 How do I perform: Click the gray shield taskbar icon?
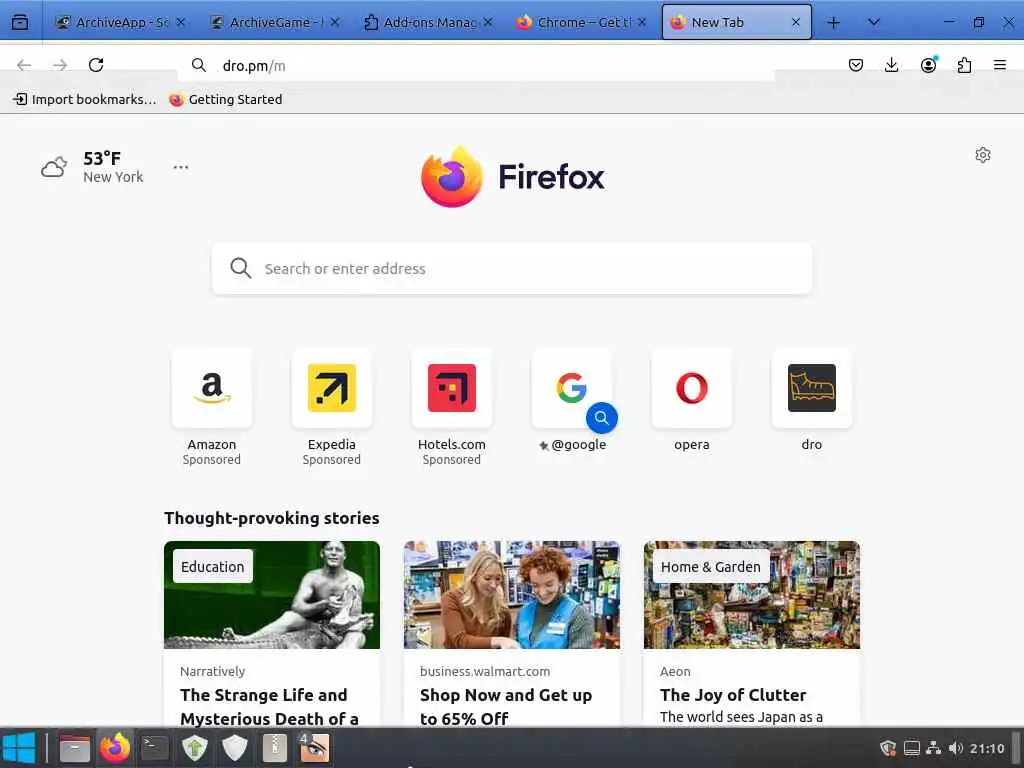pyautogui.click(x=234, y=748)
